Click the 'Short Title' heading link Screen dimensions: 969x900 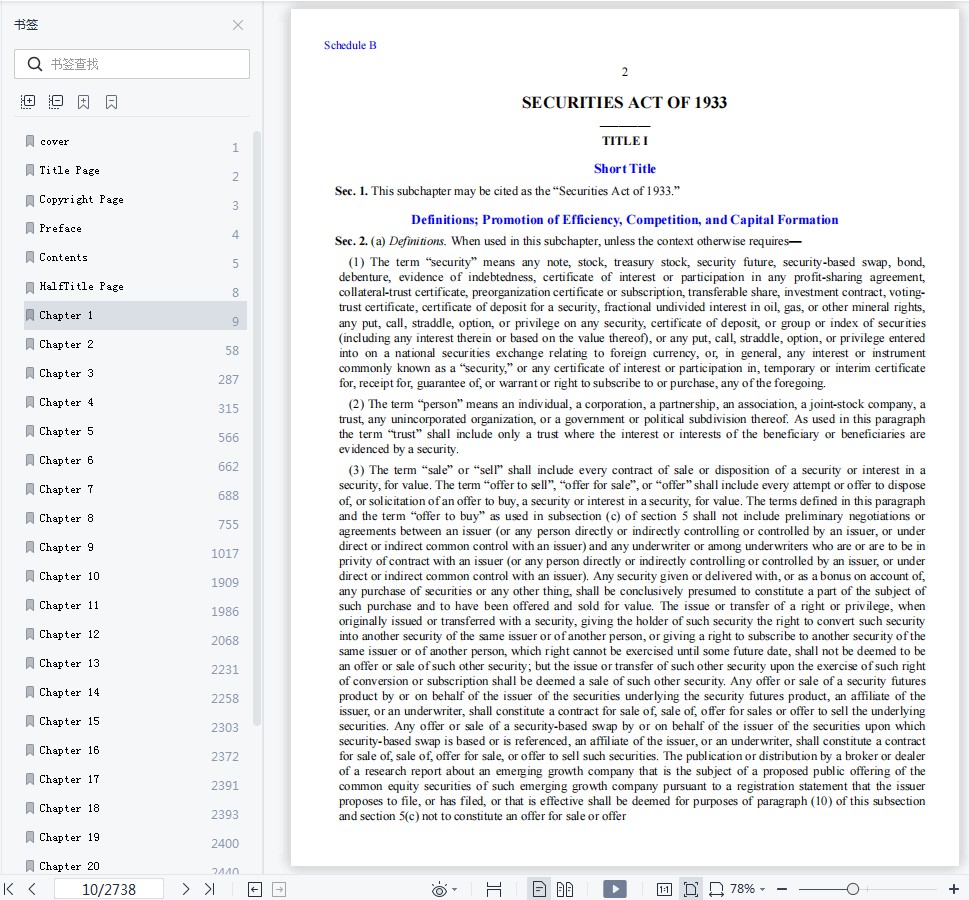[x=625, y=169]
